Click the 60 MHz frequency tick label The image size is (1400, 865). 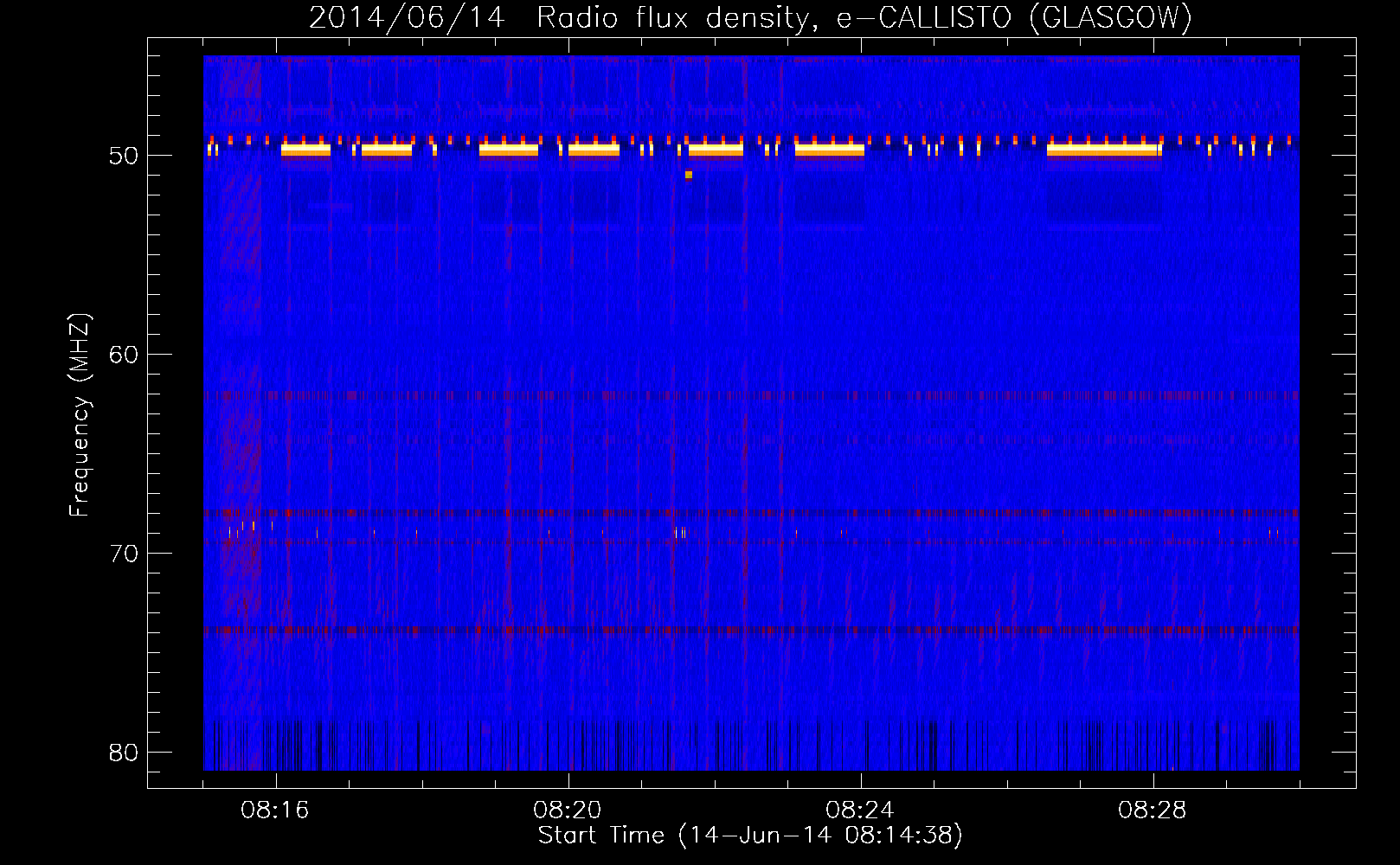pyautogui.click(x=124, y=355)
